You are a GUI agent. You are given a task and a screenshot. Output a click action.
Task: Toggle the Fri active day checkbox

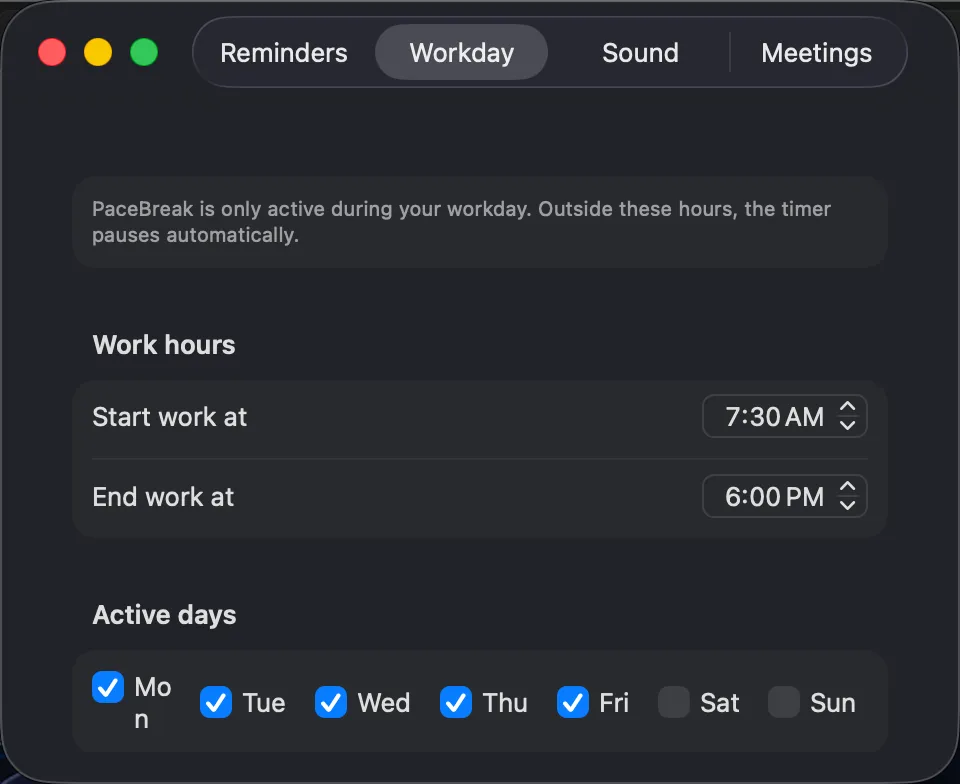click(x=572, y=702)
